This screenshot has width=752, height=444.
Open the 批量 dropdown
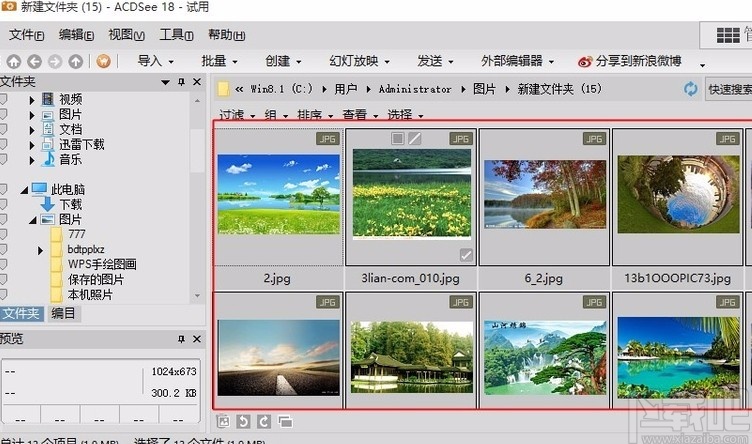tap(219, 61)
